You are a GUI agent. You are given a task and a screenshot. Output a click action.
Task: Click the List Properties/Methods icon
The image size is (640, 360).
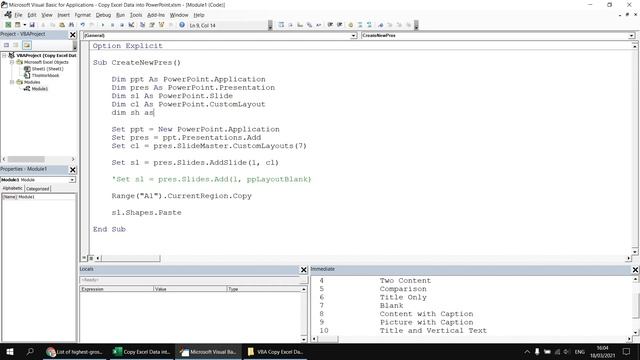(x=281, y=25)
